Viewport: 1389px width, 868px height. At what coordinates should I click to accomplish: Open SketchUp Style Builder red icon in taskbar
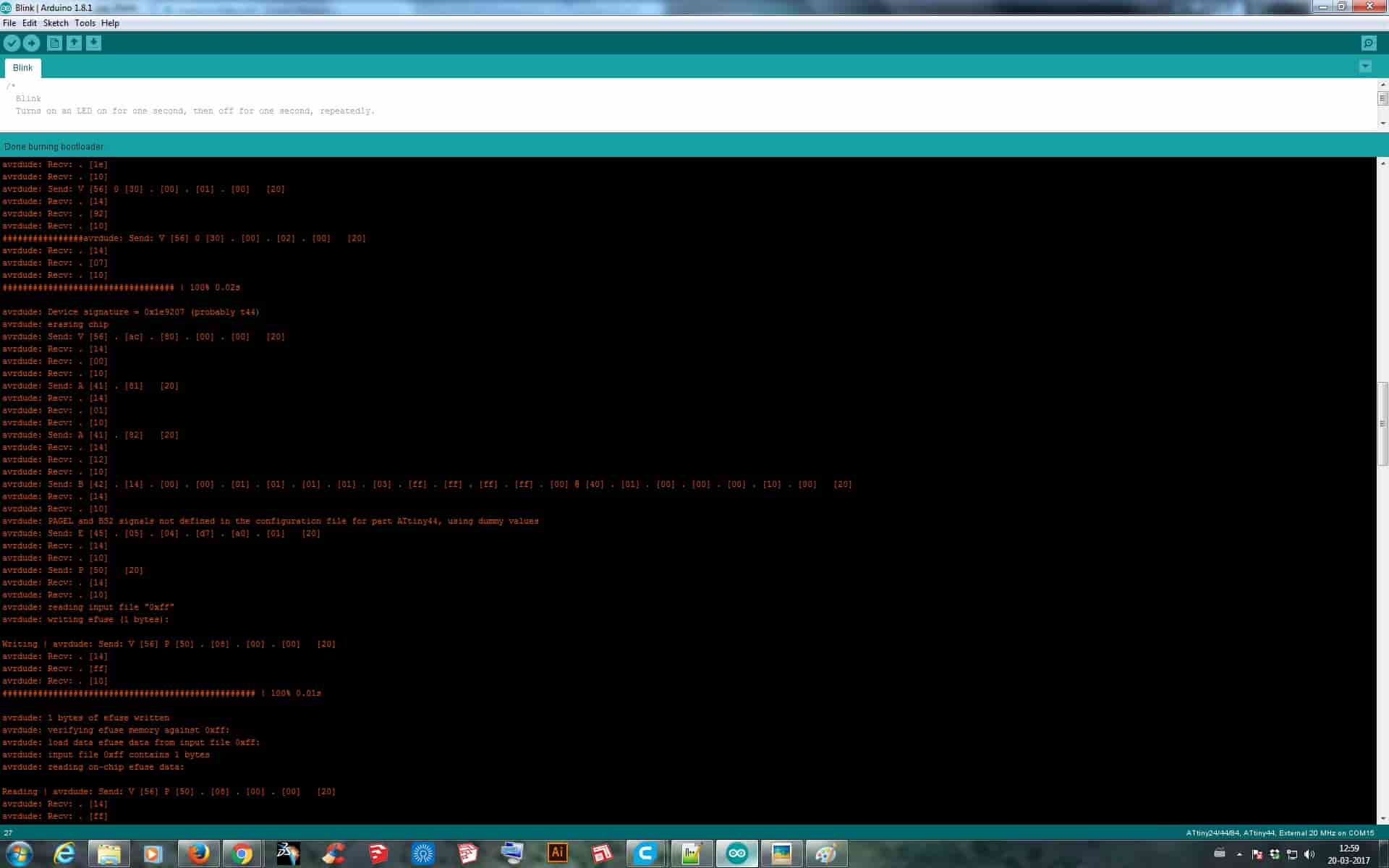click(x=602, y=854)
